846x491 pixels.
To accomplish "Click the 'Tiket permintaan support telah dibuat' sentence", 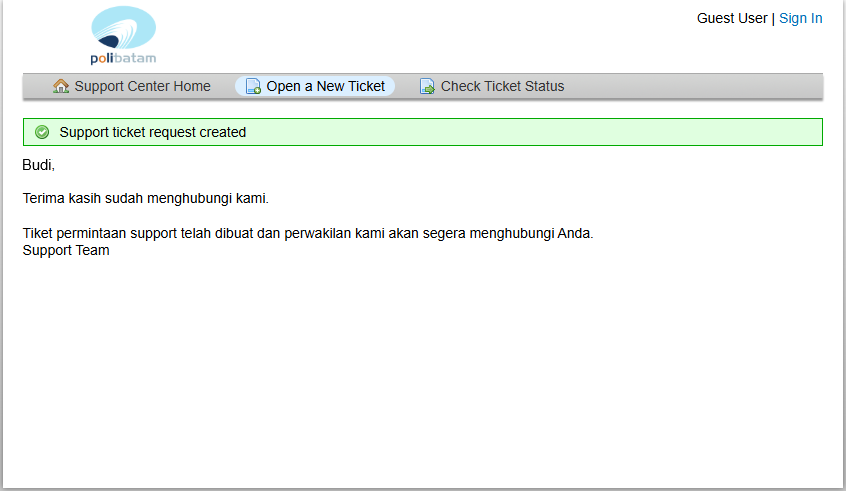I will [307, 233].
